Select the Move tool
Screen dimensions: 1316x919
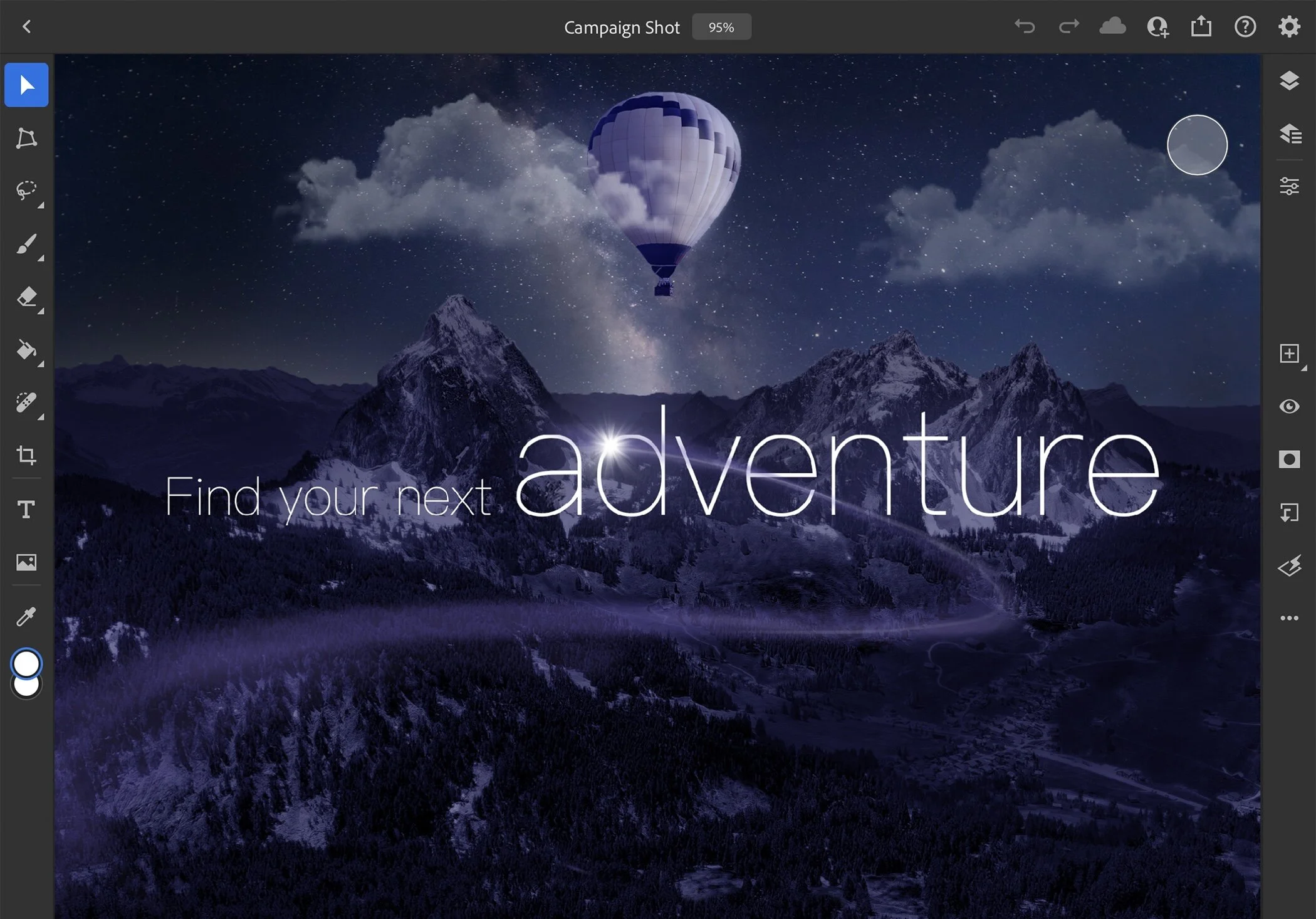[26, 85]
